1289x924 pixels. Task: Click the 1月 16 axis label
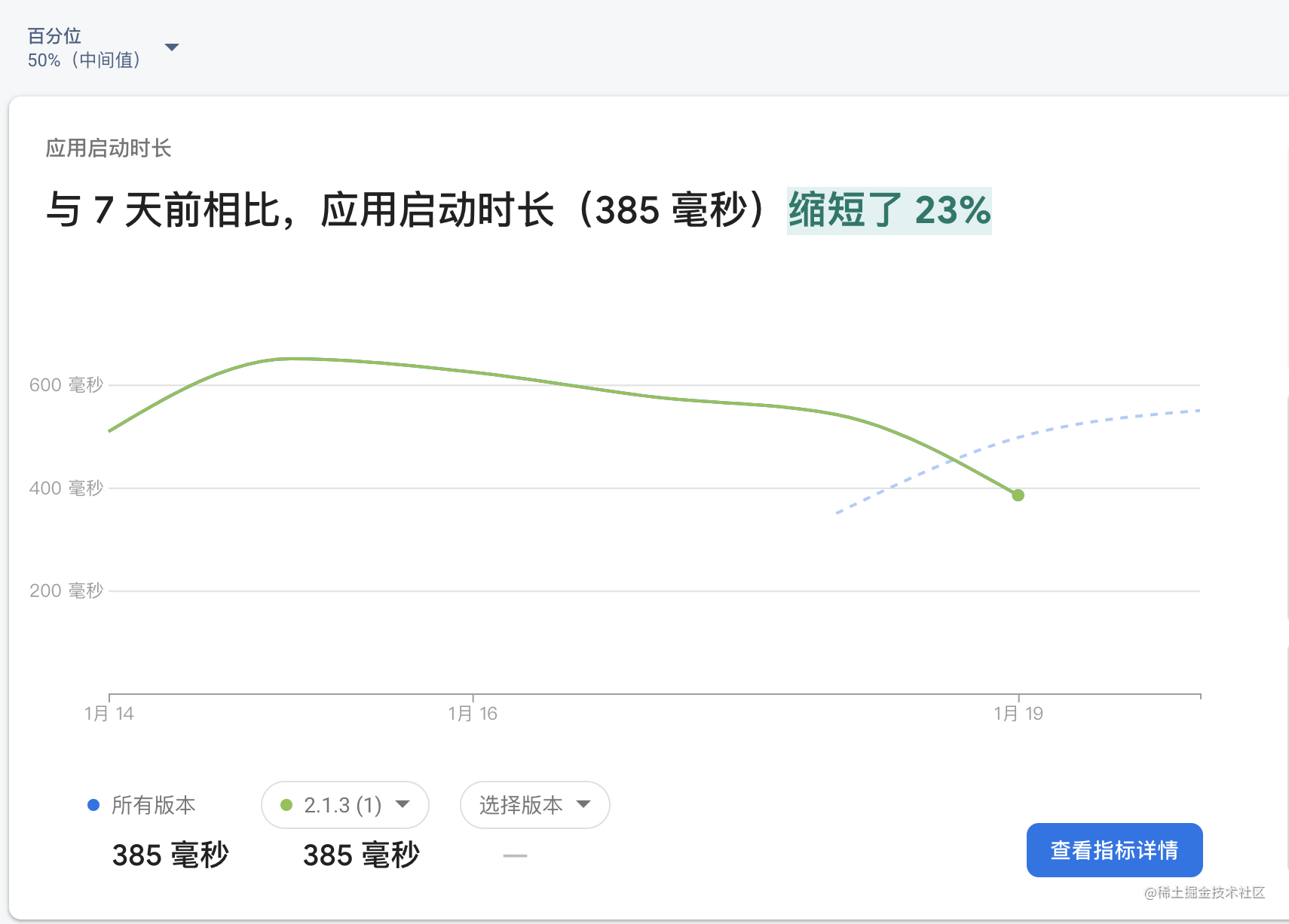tap(473, 714)
